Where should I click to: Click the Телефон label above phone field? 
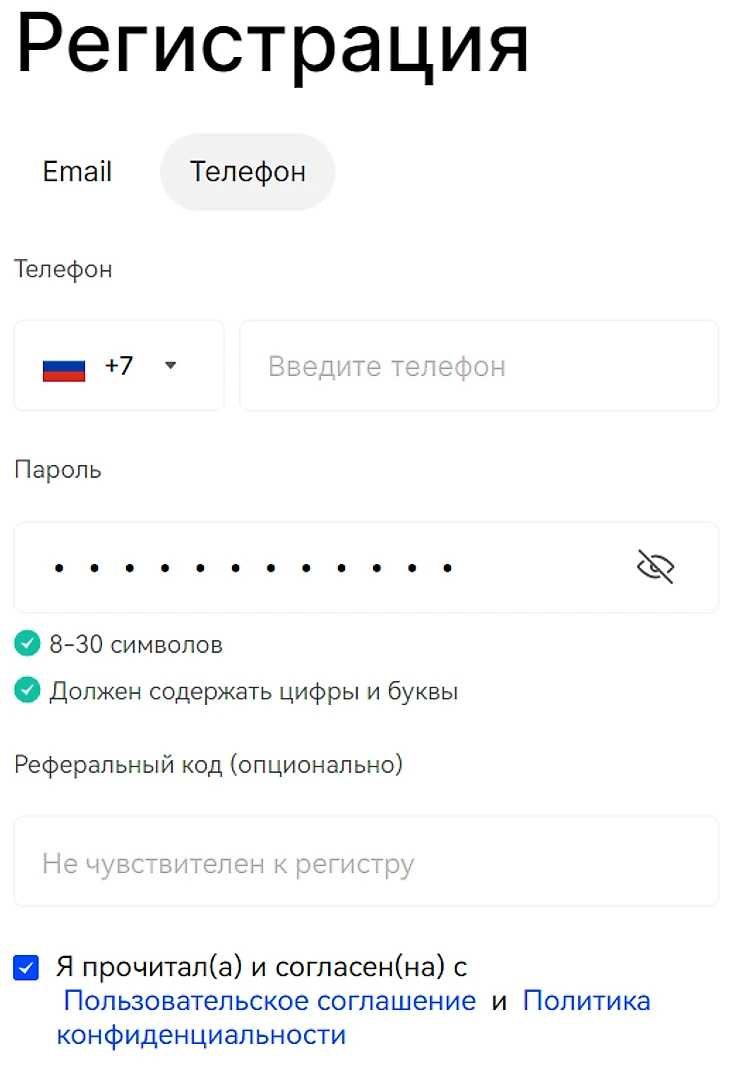tap(63, 269)
